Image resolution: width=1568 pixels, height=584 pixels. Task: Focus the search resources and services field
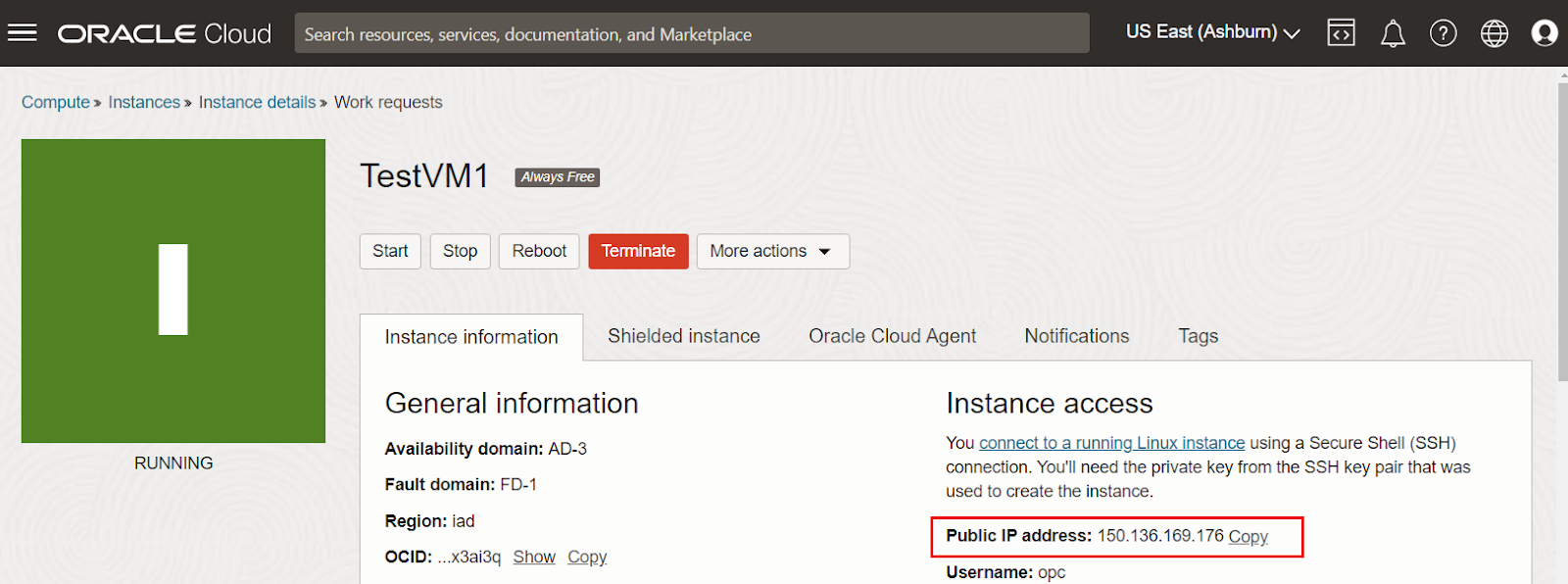pyautogui.click(x=692, y=33)
